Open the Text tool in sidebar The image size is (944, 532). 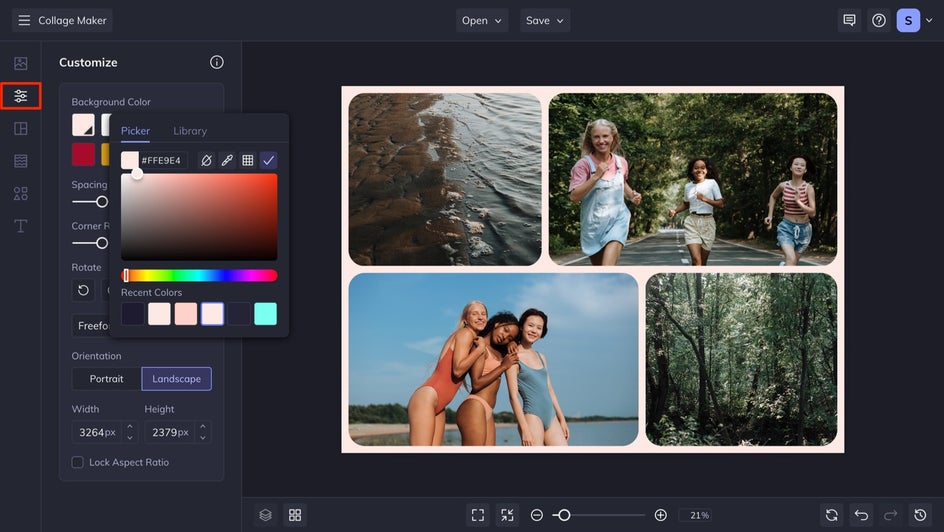click(20, 225)
